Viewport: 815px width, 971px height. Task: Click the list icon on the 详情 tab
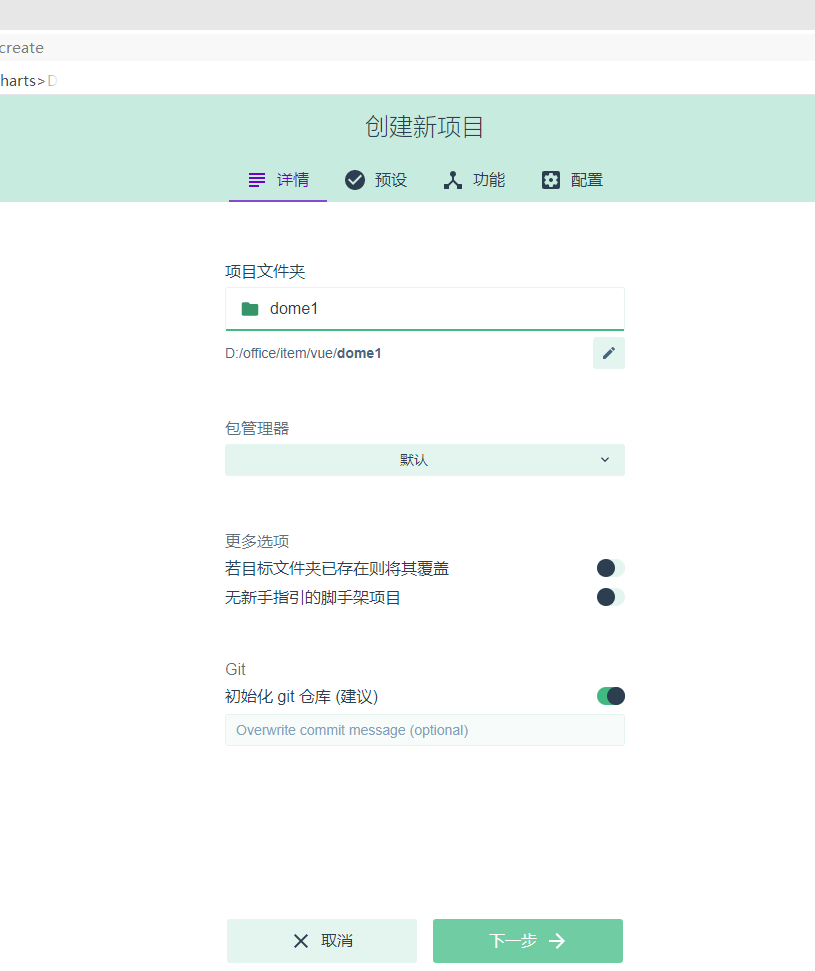click(x=256, y=180)
